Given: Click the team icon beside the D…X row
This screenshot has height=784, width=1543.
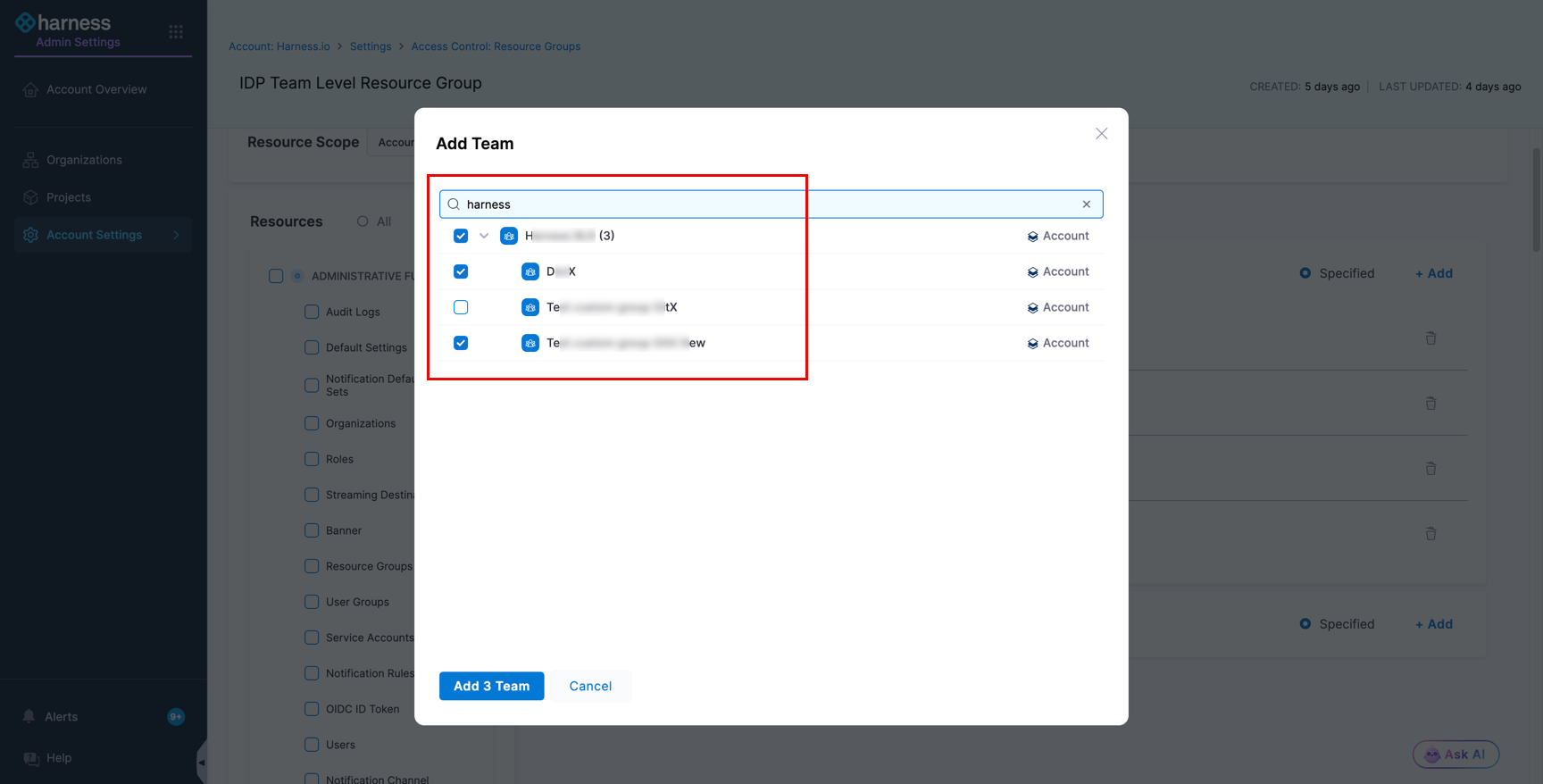Looking at the screenshot, I should pyautogui.click(x=530, y=271).
